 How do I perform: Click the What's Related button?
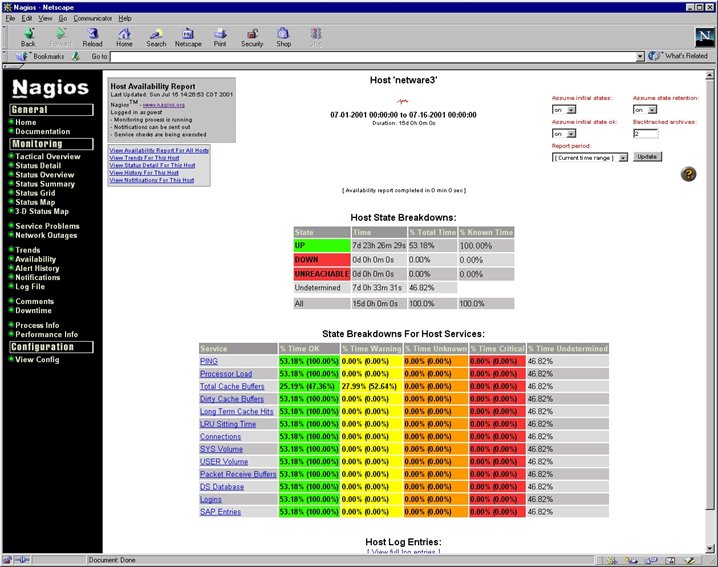pyautogui.click(x=678, y=56)
